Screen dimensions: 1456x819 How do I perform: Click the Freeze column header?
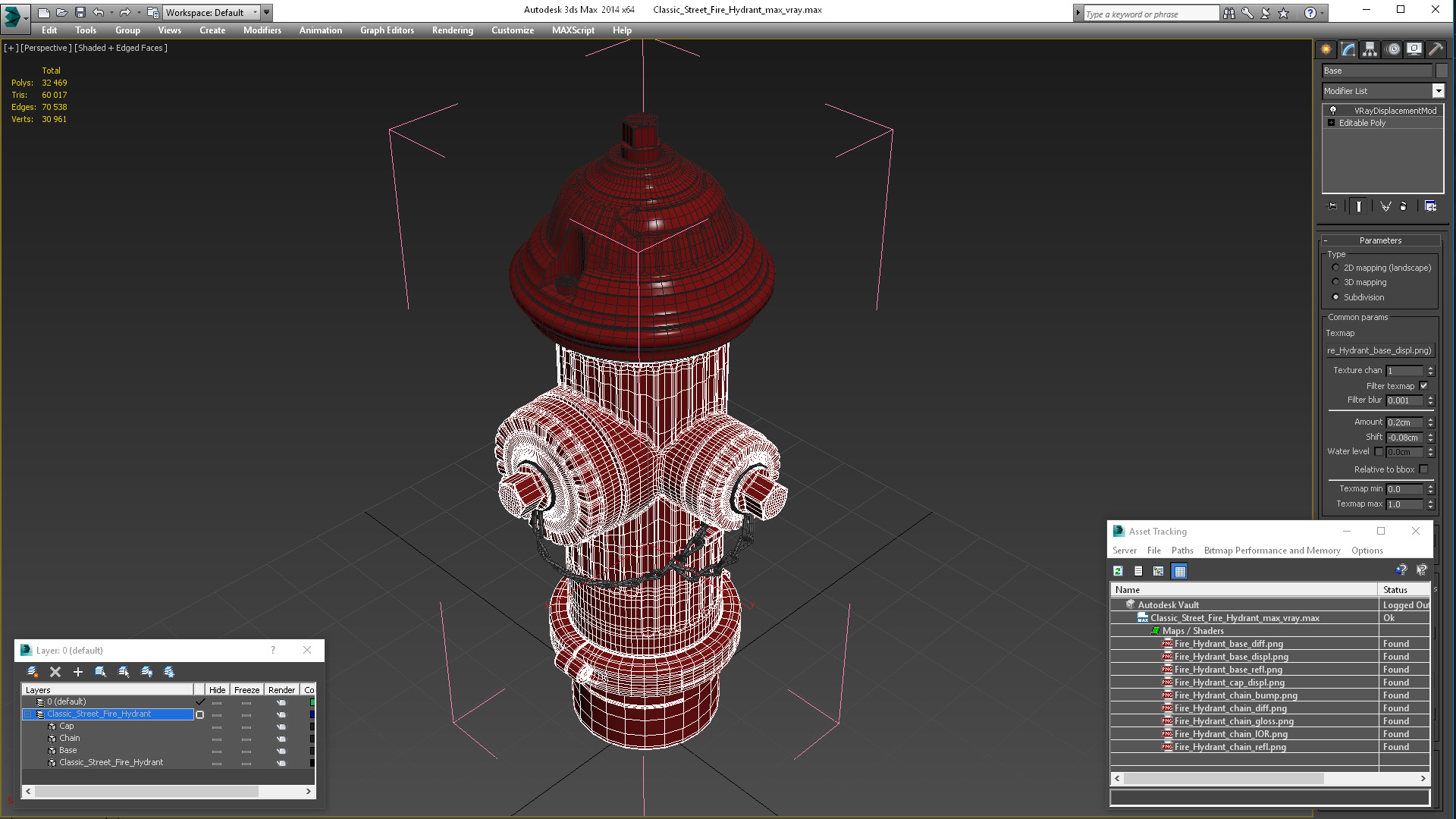(x=246, y=690)
